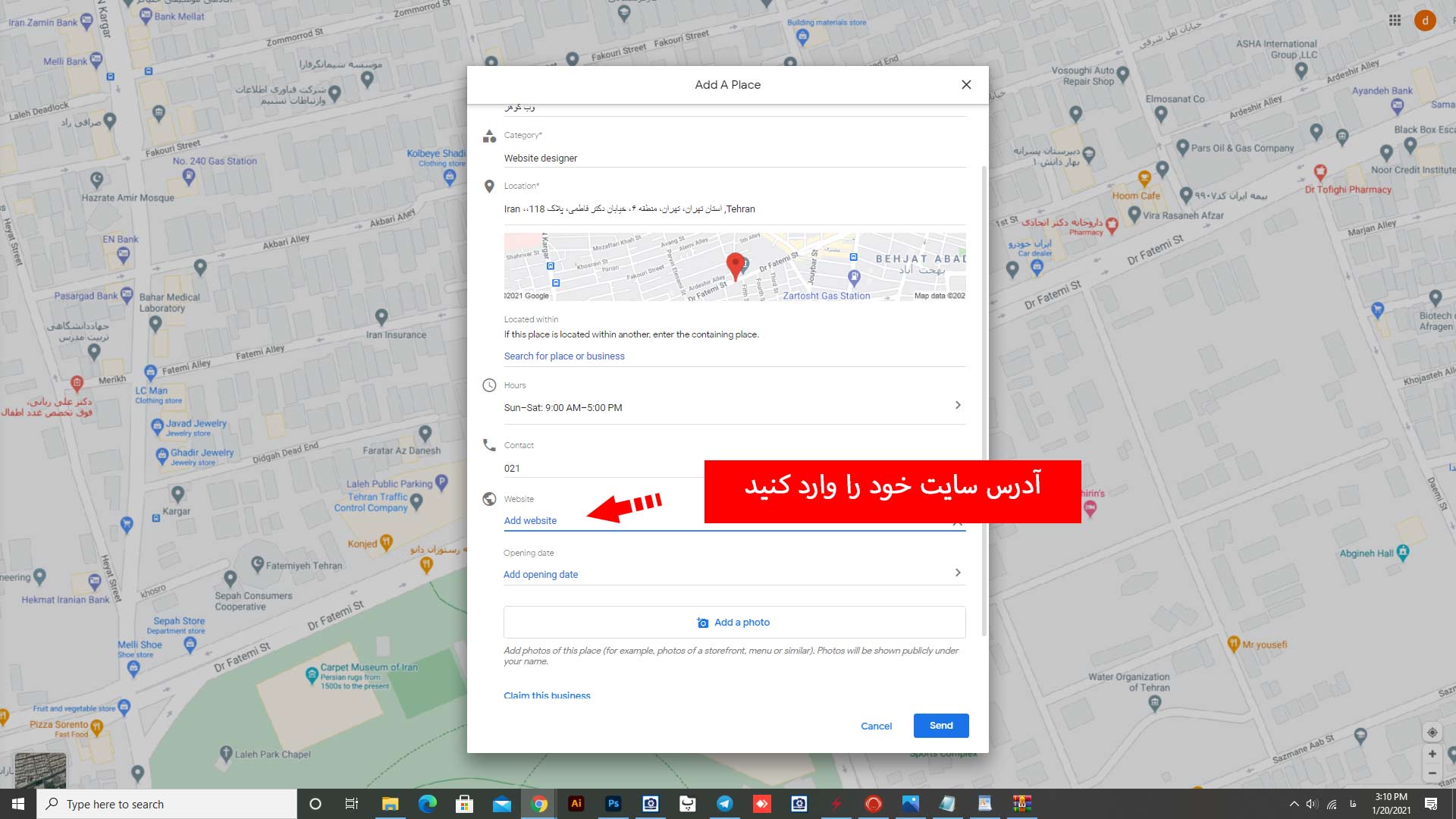Click the Category shapes icon
1456x819 pixels.
tap(490, 136)
